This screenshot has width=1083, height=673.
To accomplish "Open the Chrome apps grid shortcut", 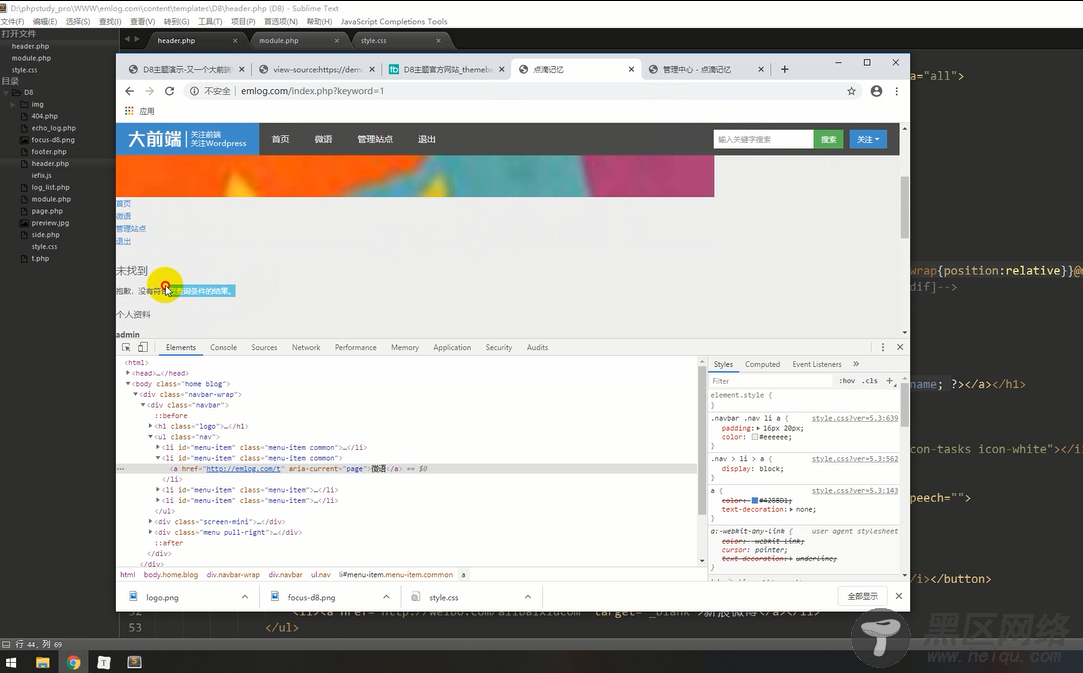I will coord(129,111).
